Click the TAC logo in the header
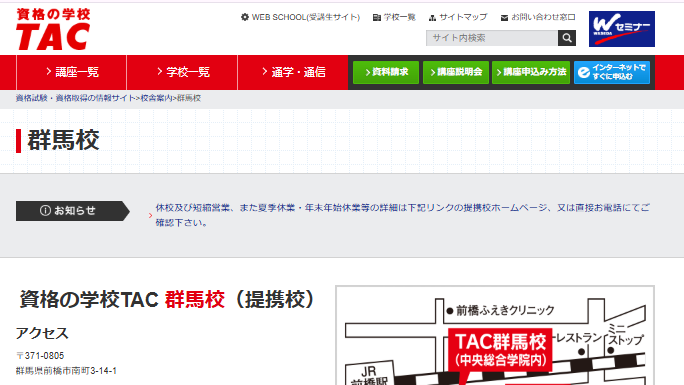684x385 pixels. [53, 29]
